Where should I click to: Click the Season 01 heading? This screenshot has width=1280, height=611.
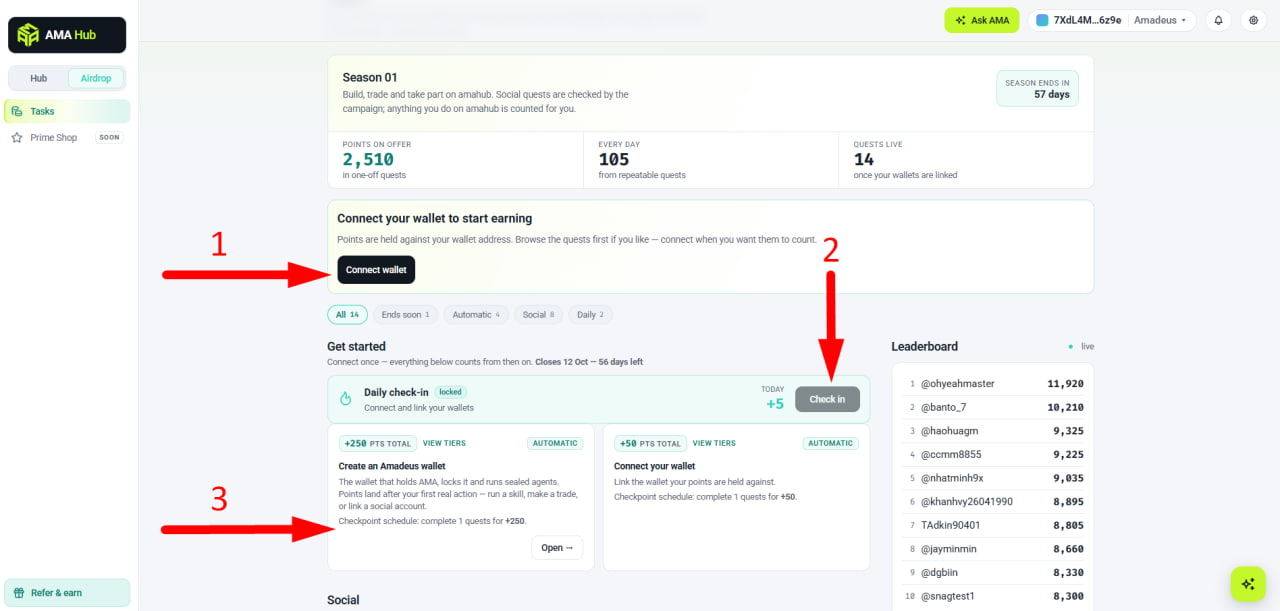(370, 77)
